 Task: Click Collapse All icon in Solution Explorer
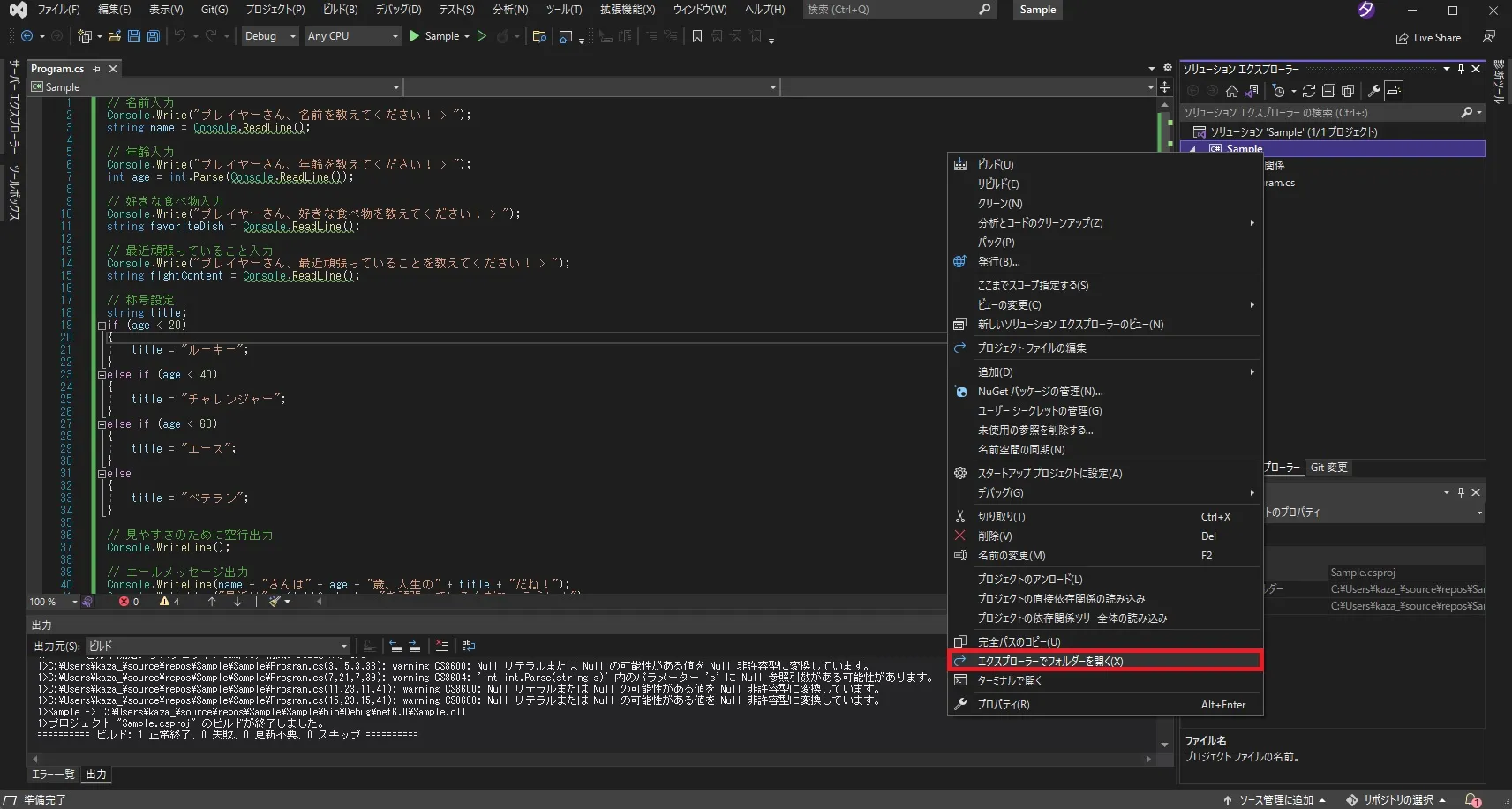[1328, 91]
